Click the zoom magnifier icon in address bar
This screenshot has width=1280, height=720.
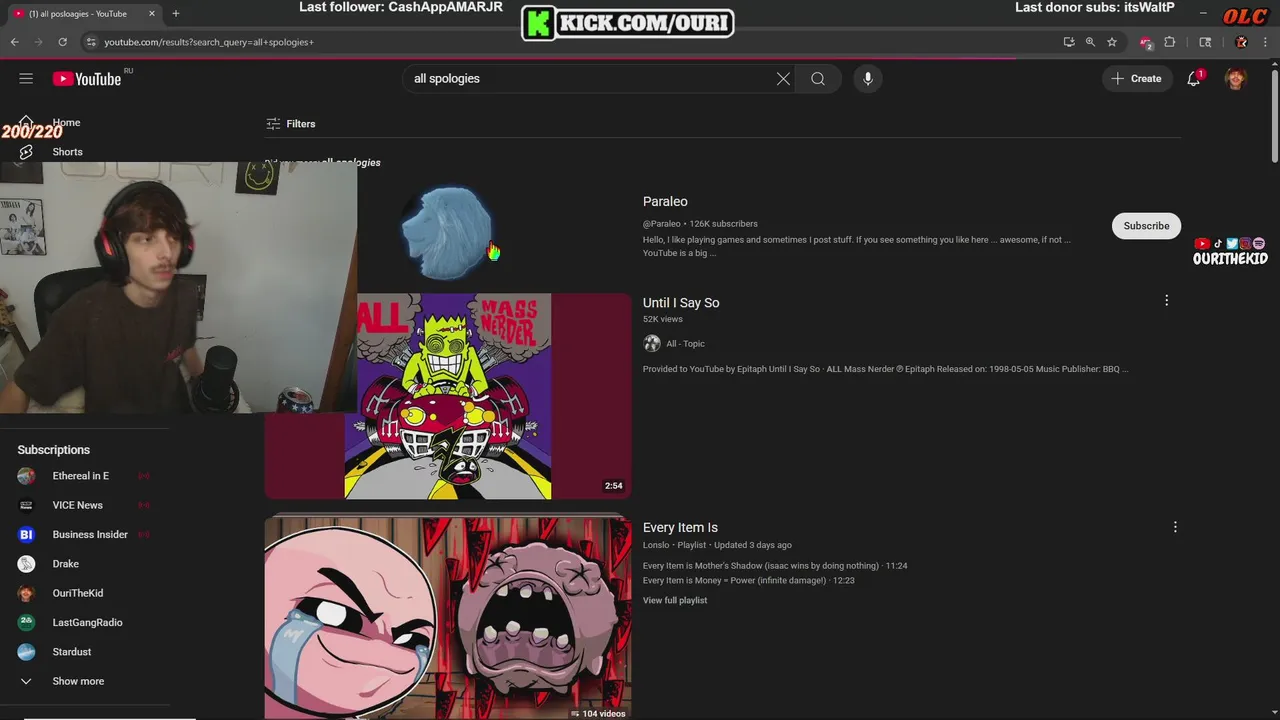1090,42
